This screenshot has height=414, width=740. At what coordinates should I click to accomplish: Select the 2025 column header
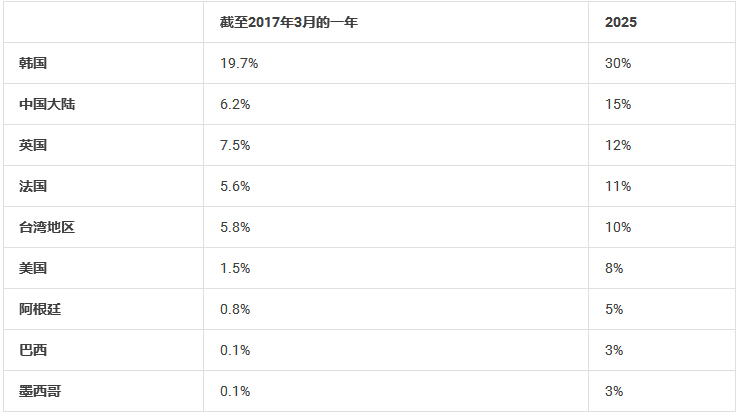tap(621, 22)
